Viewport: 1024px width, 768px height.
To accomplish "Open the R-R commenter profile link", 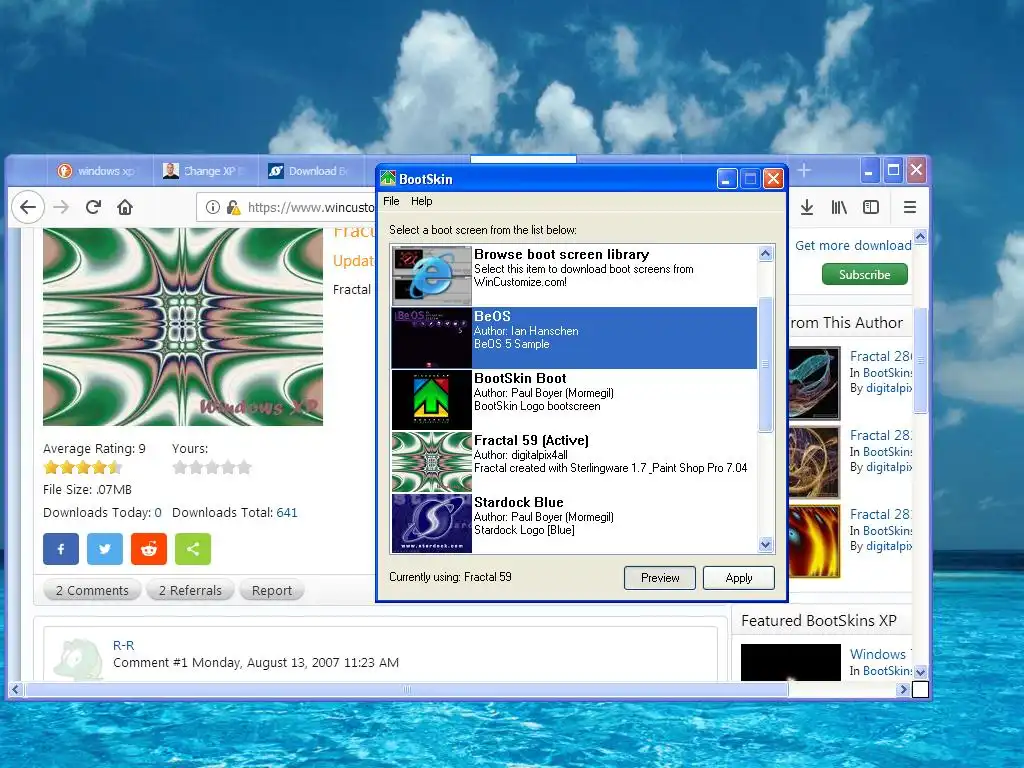I will pyautogui.click(x=123, y=645).
